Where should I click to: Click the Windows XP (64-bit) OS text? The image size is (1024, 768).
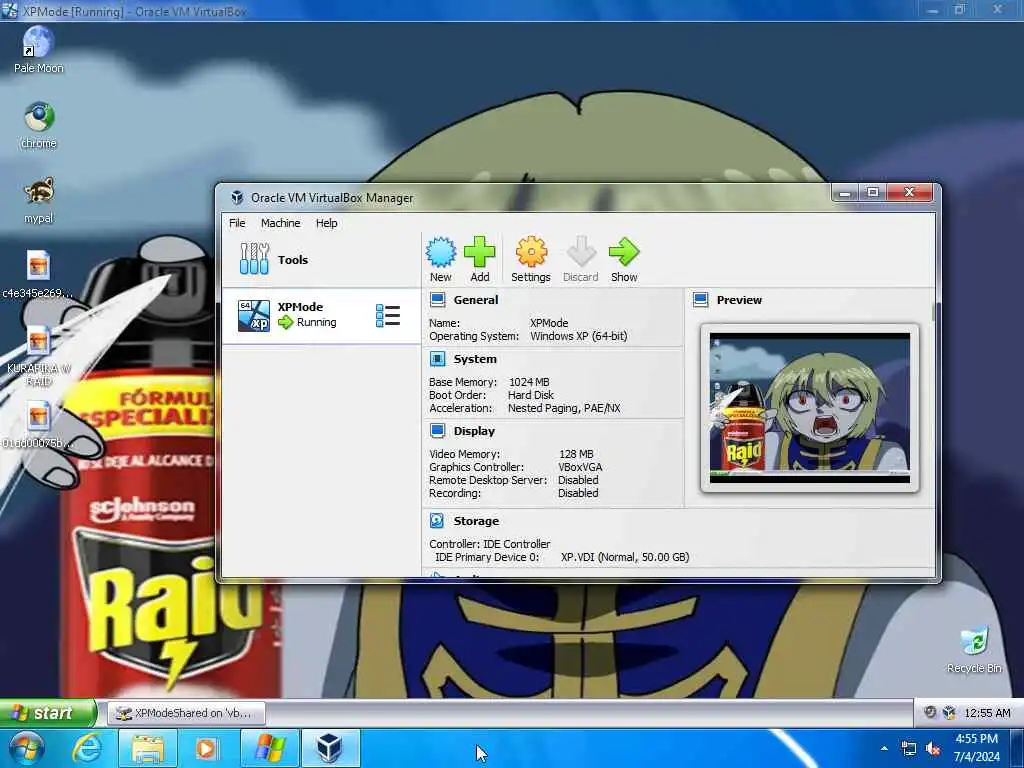coord(579,336)
